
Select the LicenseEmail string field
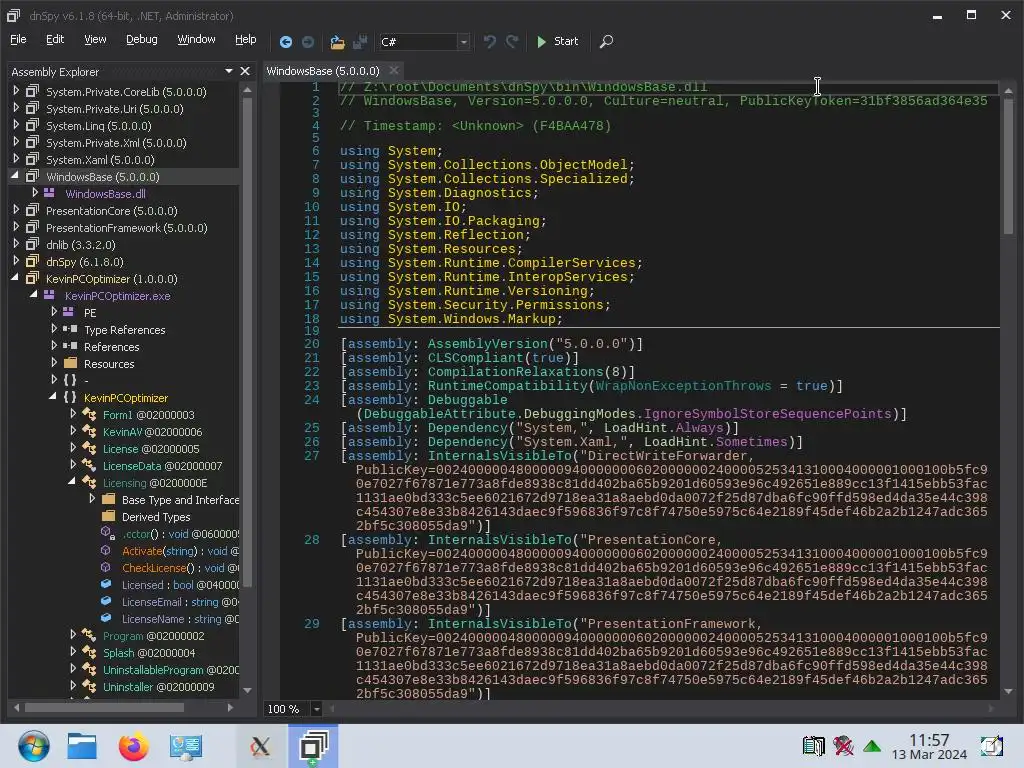180,601
